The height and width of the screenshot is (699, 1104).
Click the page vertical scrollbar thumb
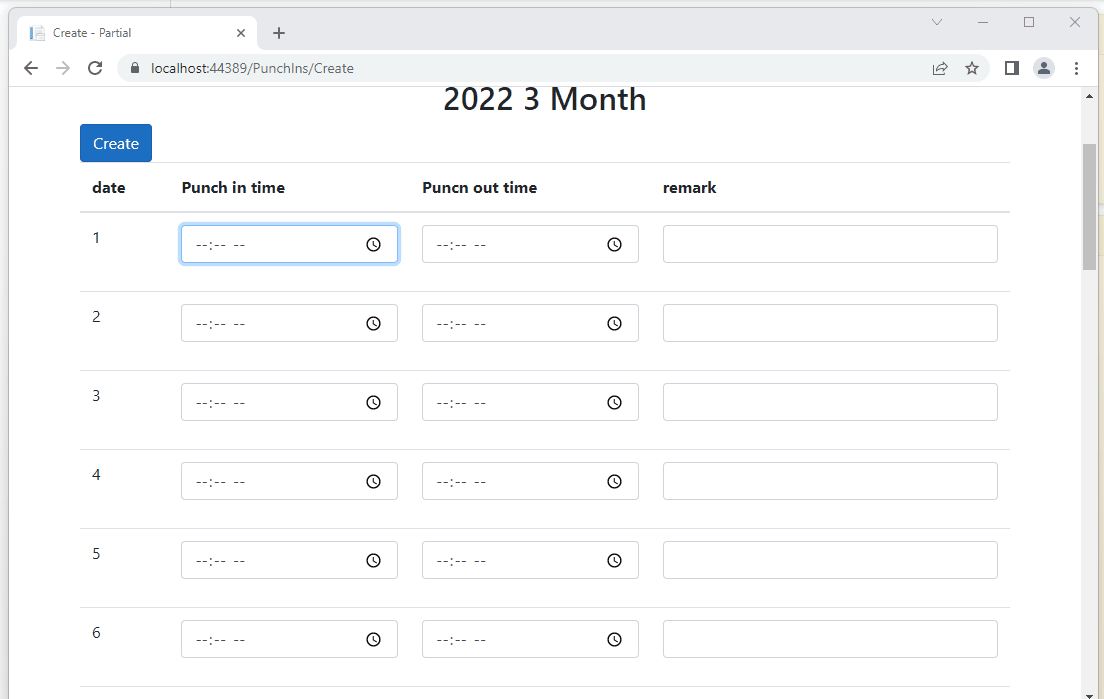click(1089, 206)
